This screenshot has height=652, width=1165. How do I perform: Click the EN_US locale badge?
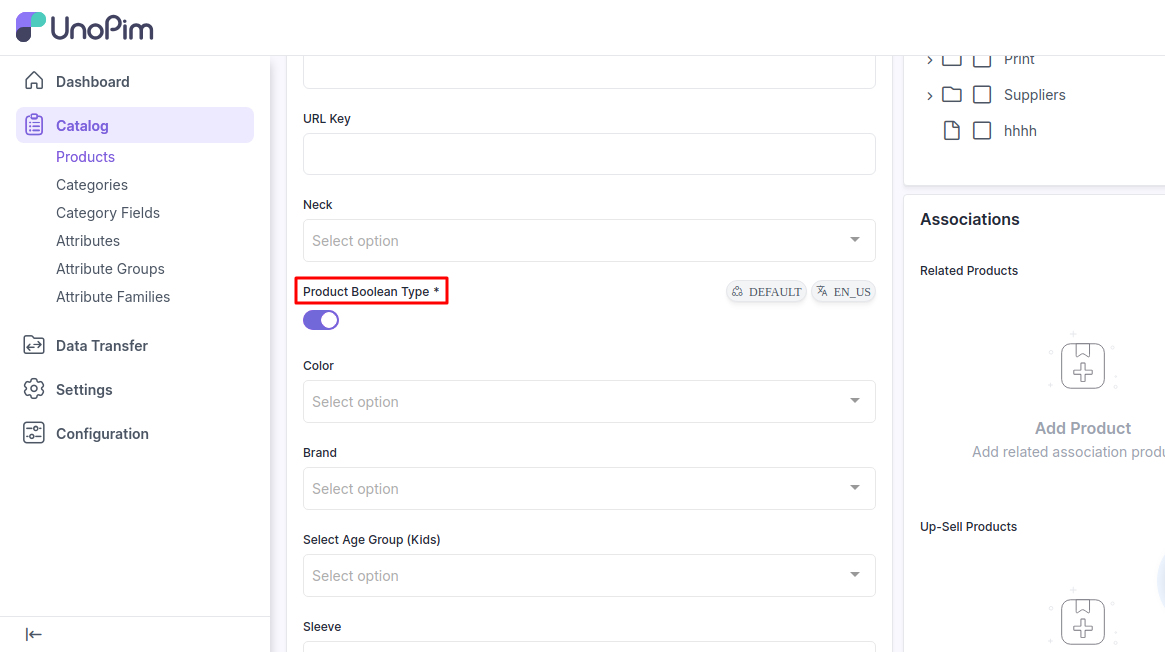click(x=843, y=292)
